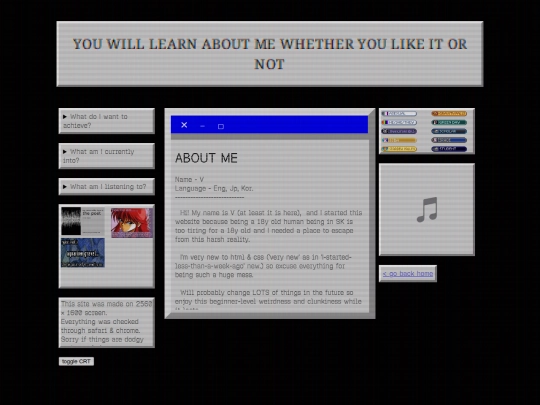Click the 'ABOUT ME' heading

(x=206, y=158)
